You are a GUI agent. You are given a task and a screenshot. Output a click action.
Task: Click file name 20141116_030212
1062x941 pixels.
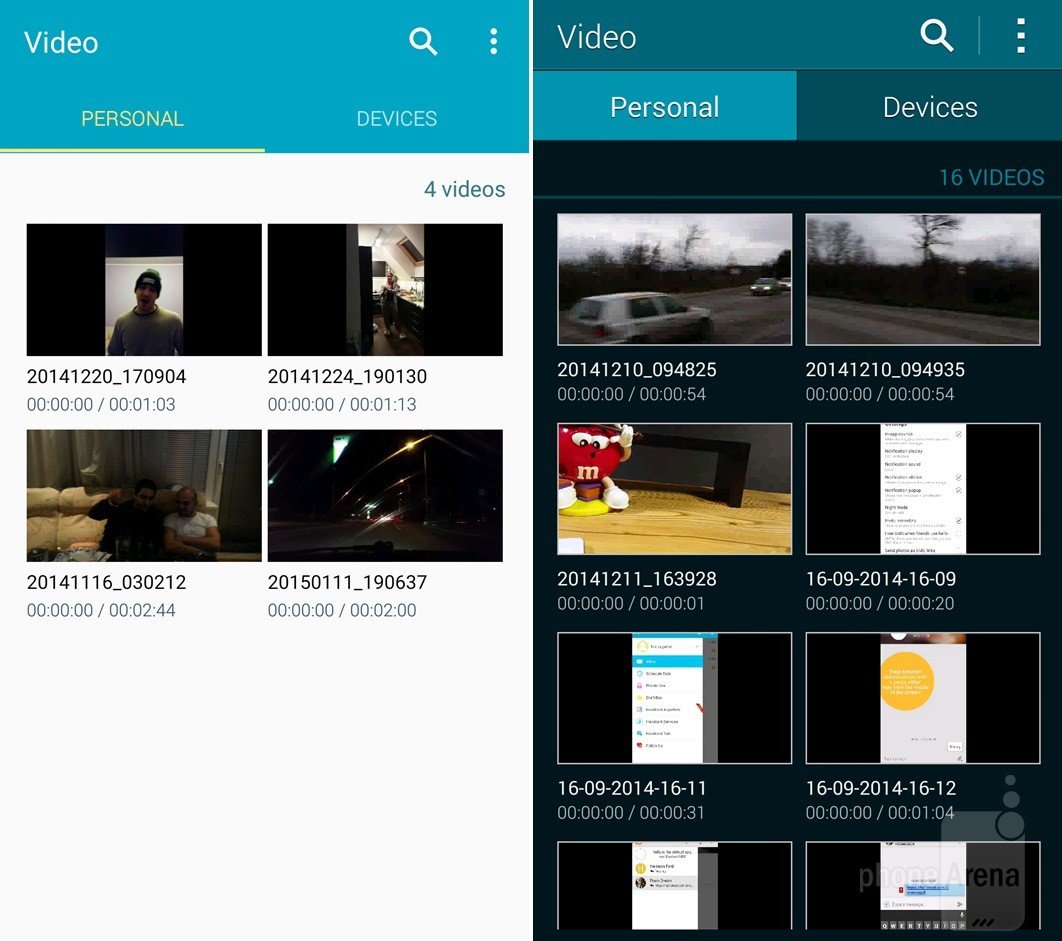coord(106,583)
